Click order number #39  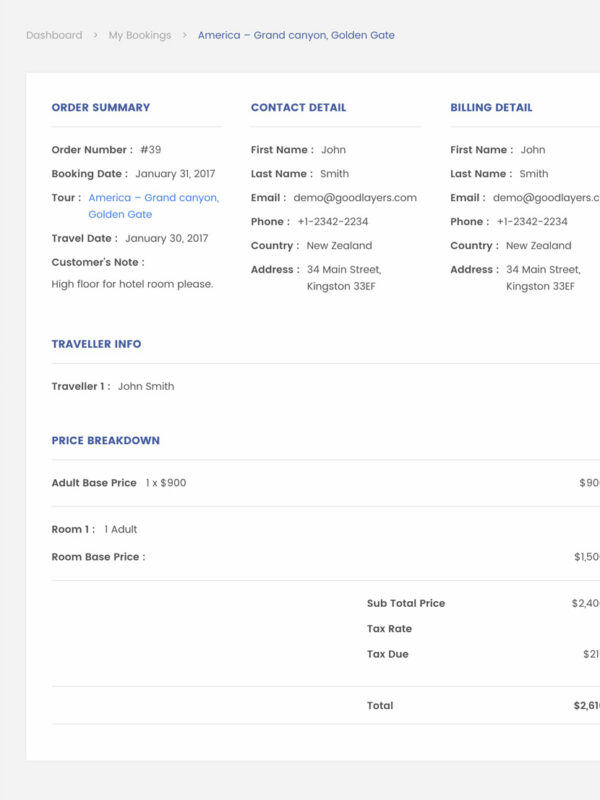(x=150, y=150)
